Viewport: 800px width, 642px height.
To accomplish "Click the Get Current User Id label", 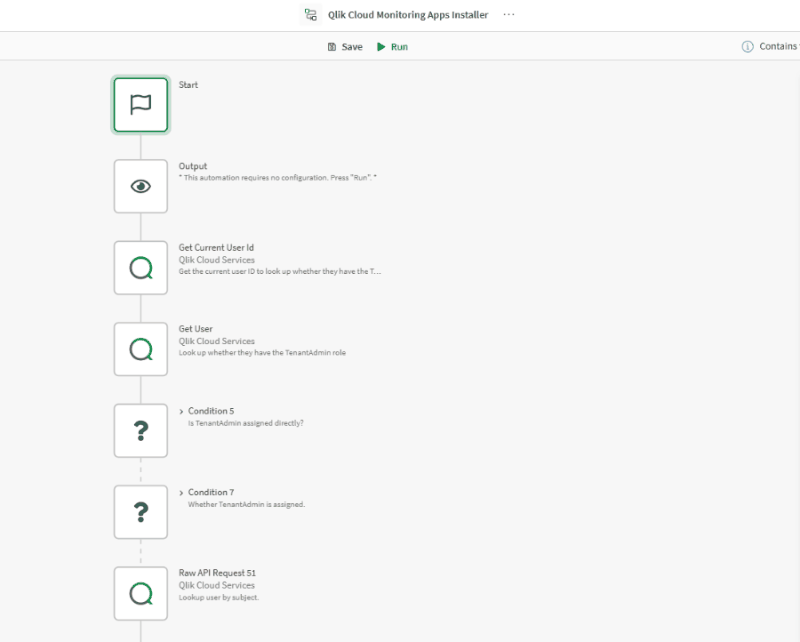I will 216,248.
